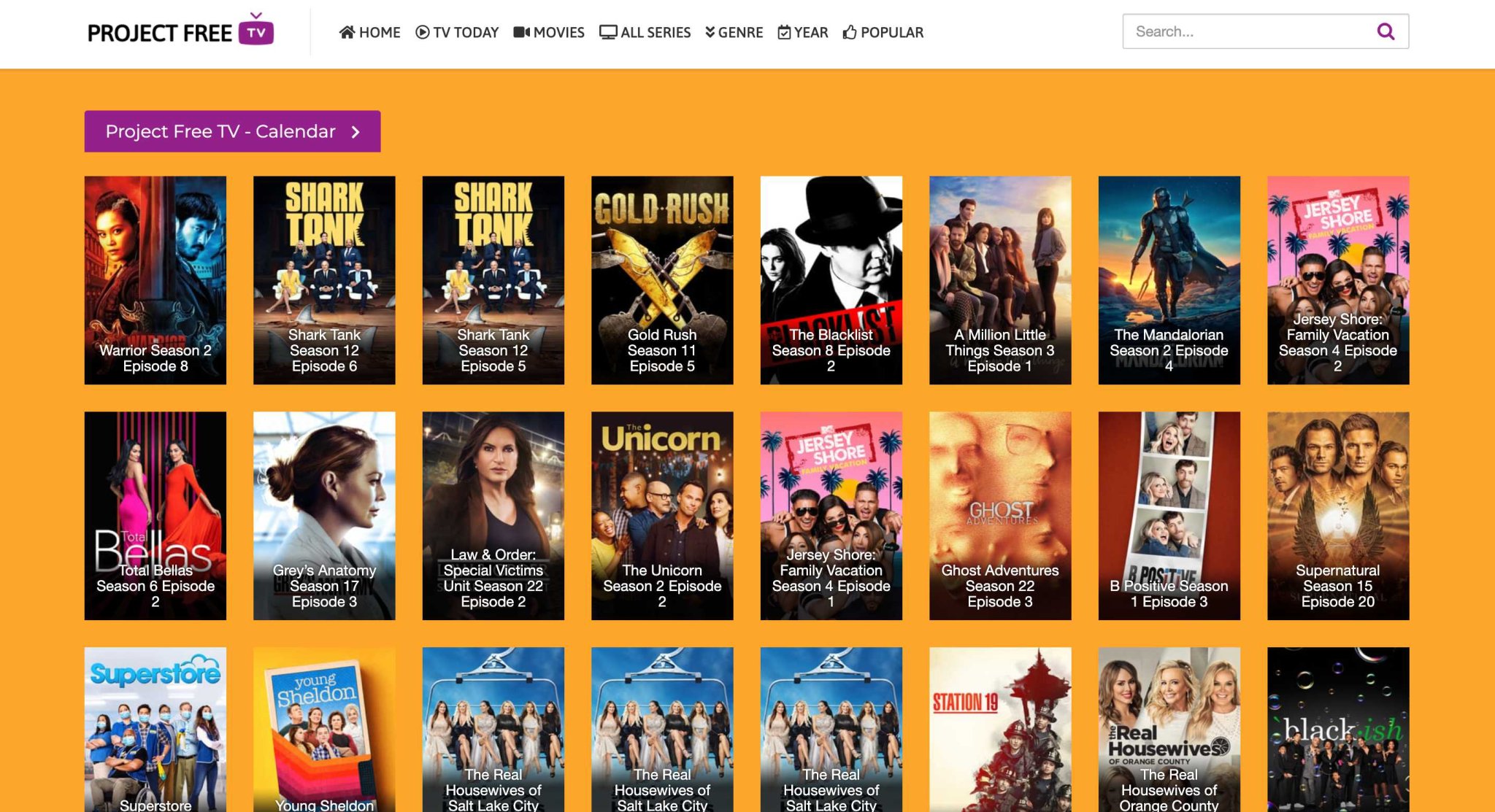1495x812 pixels.
Task: Open B Positive Season 1 Episode 3
Action: (1169, 516)
